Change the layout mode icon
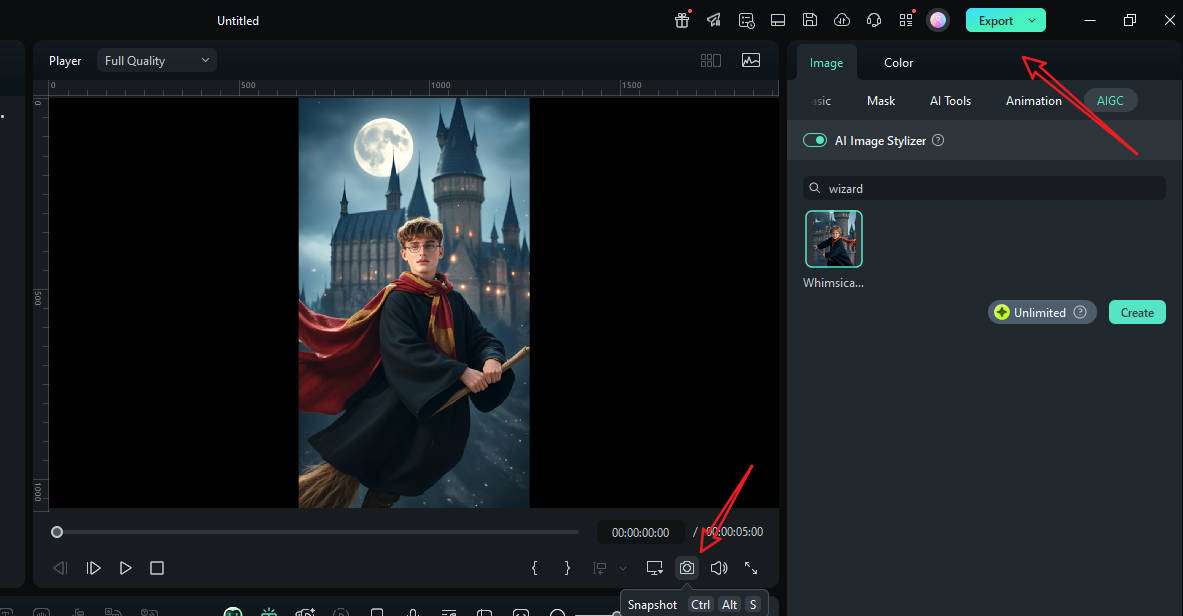 point(778,20)
